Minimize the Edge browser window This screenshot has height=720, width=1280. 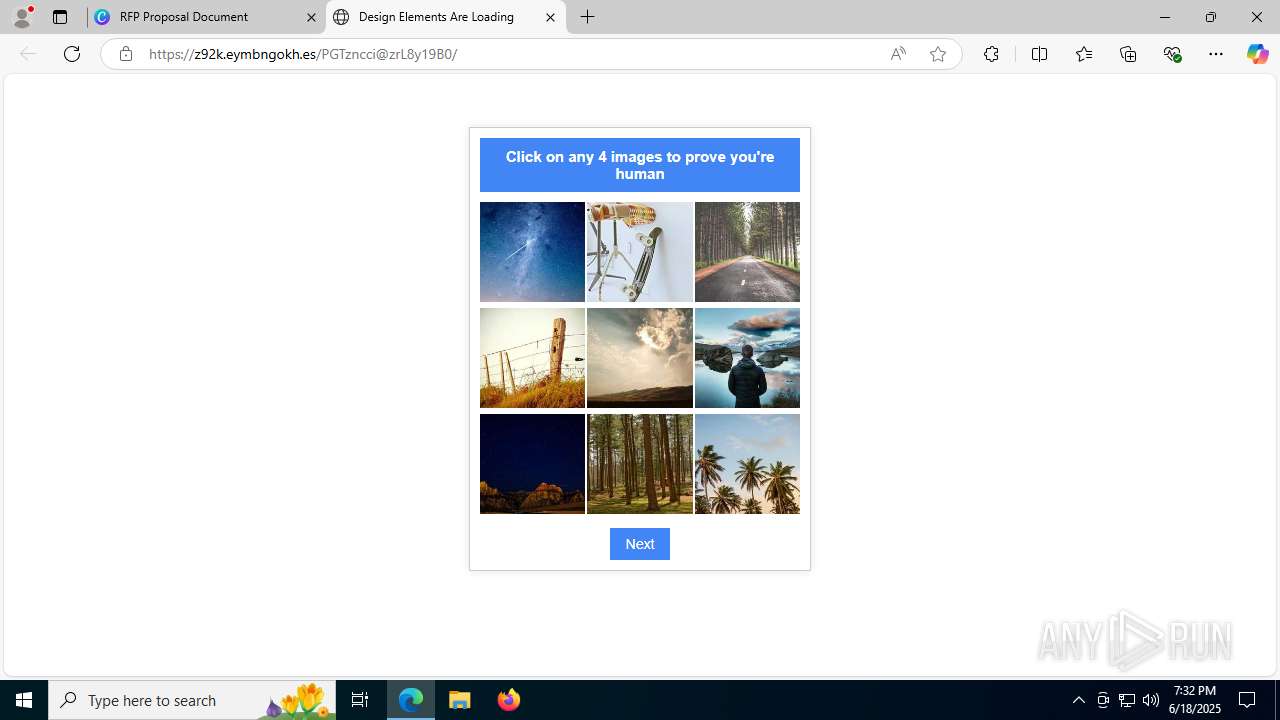1165,17
